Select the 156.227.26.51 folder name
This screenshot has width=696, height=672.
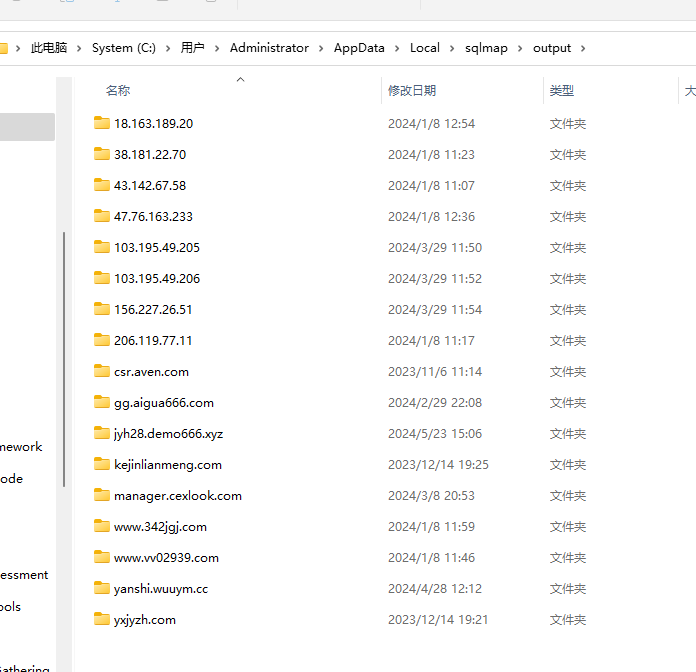153,310
